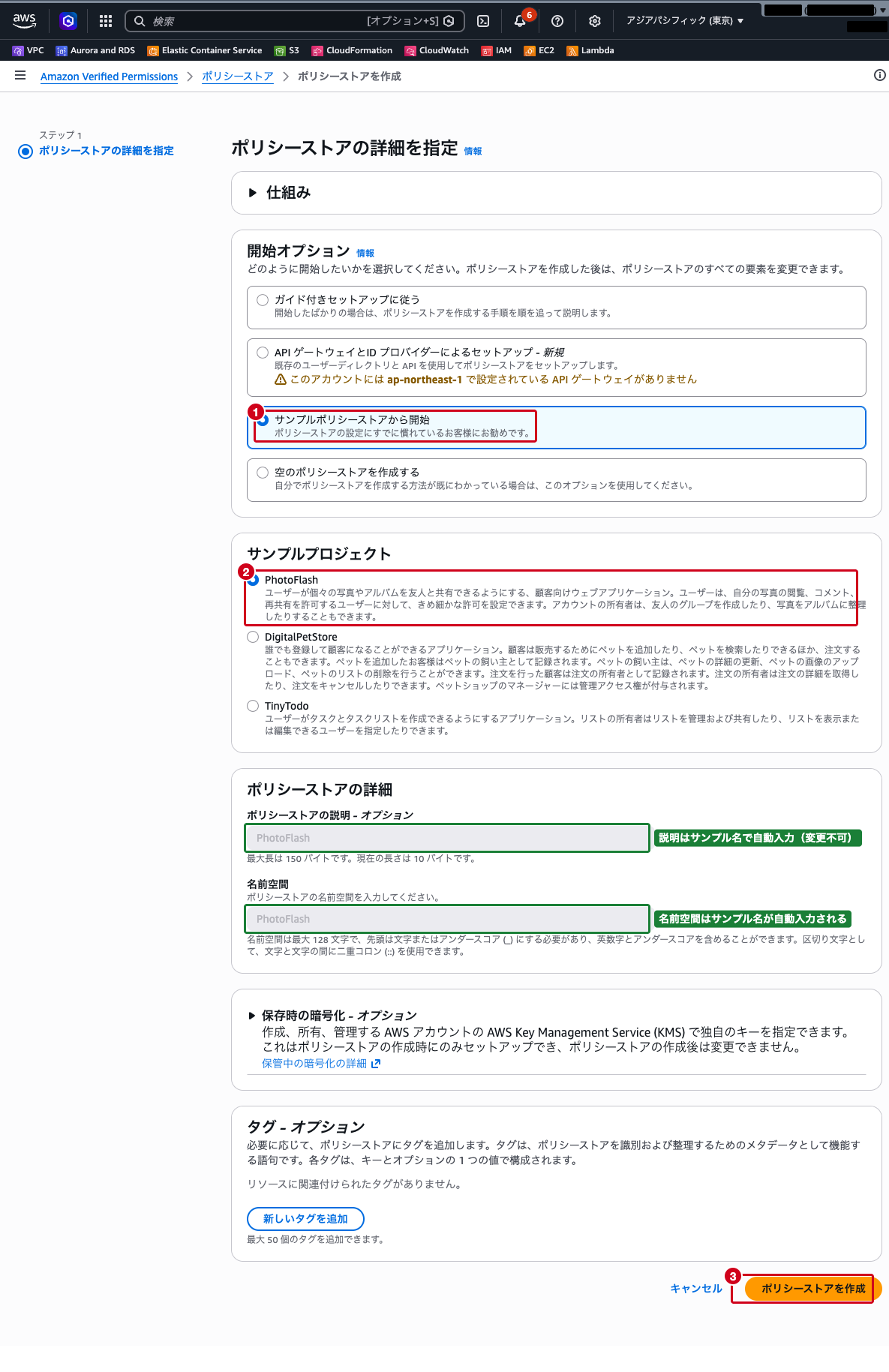Screen dimensions: 889x1372
Task: Choose the DigitalPetStore sample project
Action: (x=253, y=637)
